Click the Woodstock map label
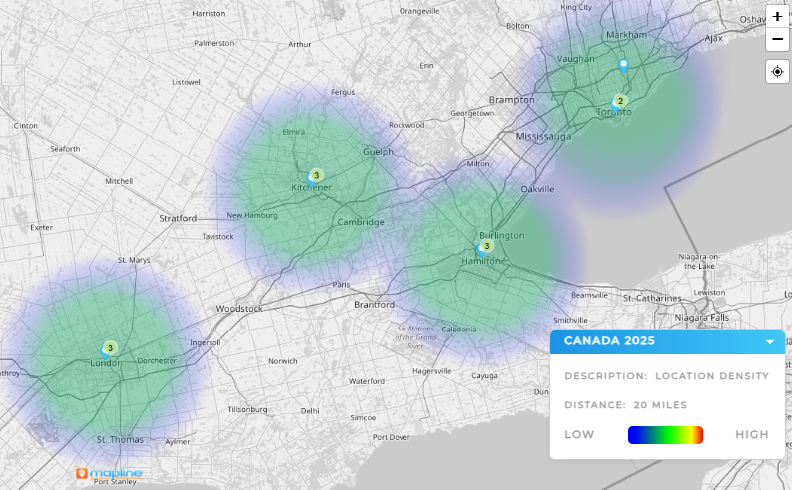 238,309
